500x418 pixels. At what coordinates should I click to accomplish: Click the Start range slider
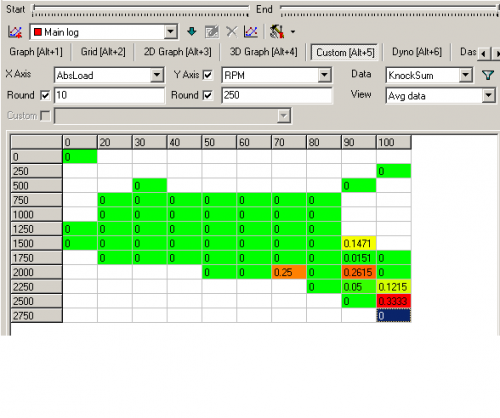coord(140,10)
